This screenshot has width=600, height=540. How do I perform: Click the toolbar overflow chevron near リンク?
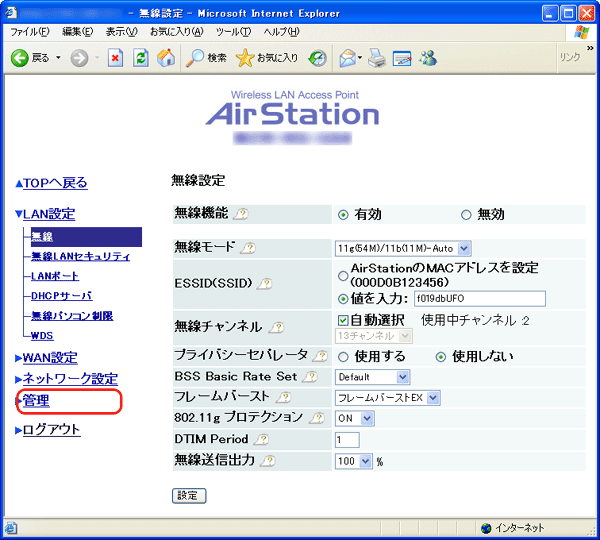[x=590, y=48]
